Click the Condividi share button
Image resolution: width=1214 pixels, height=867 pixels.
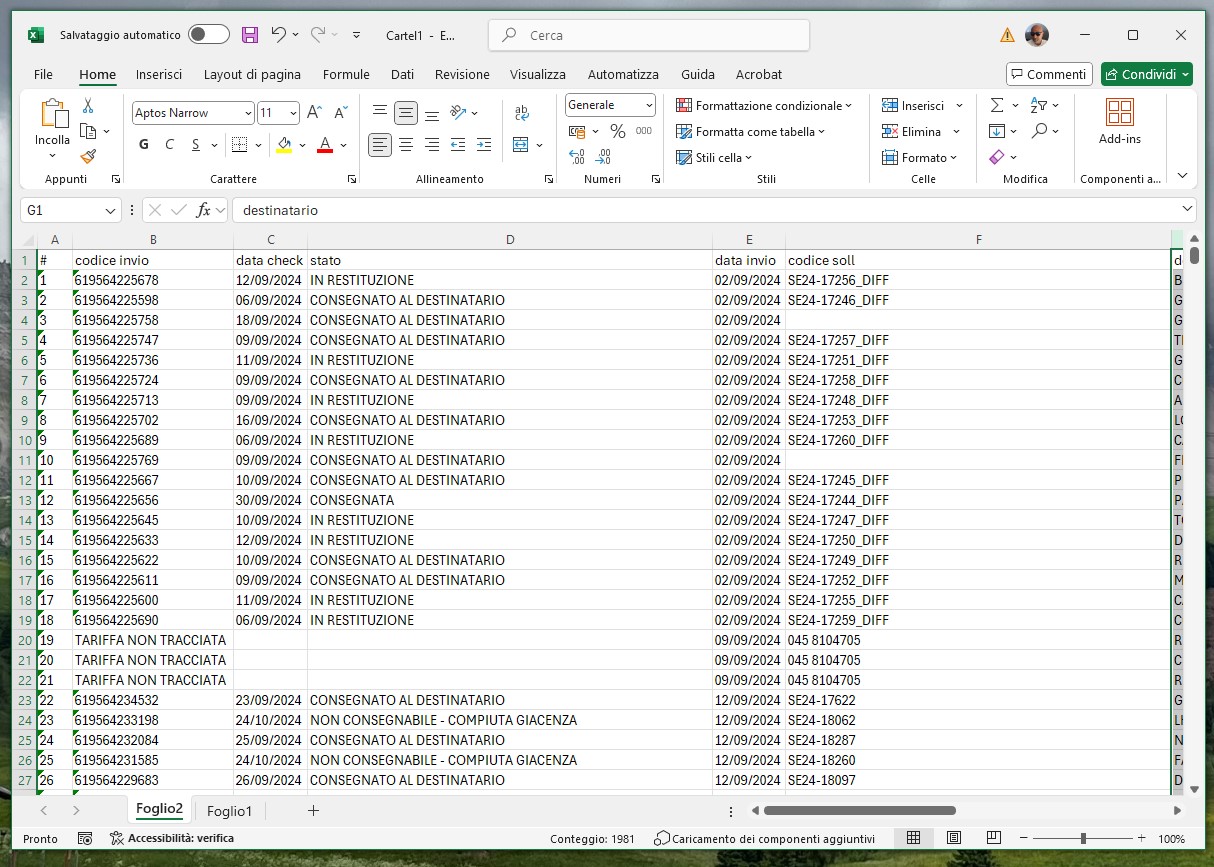[1147, 74]
